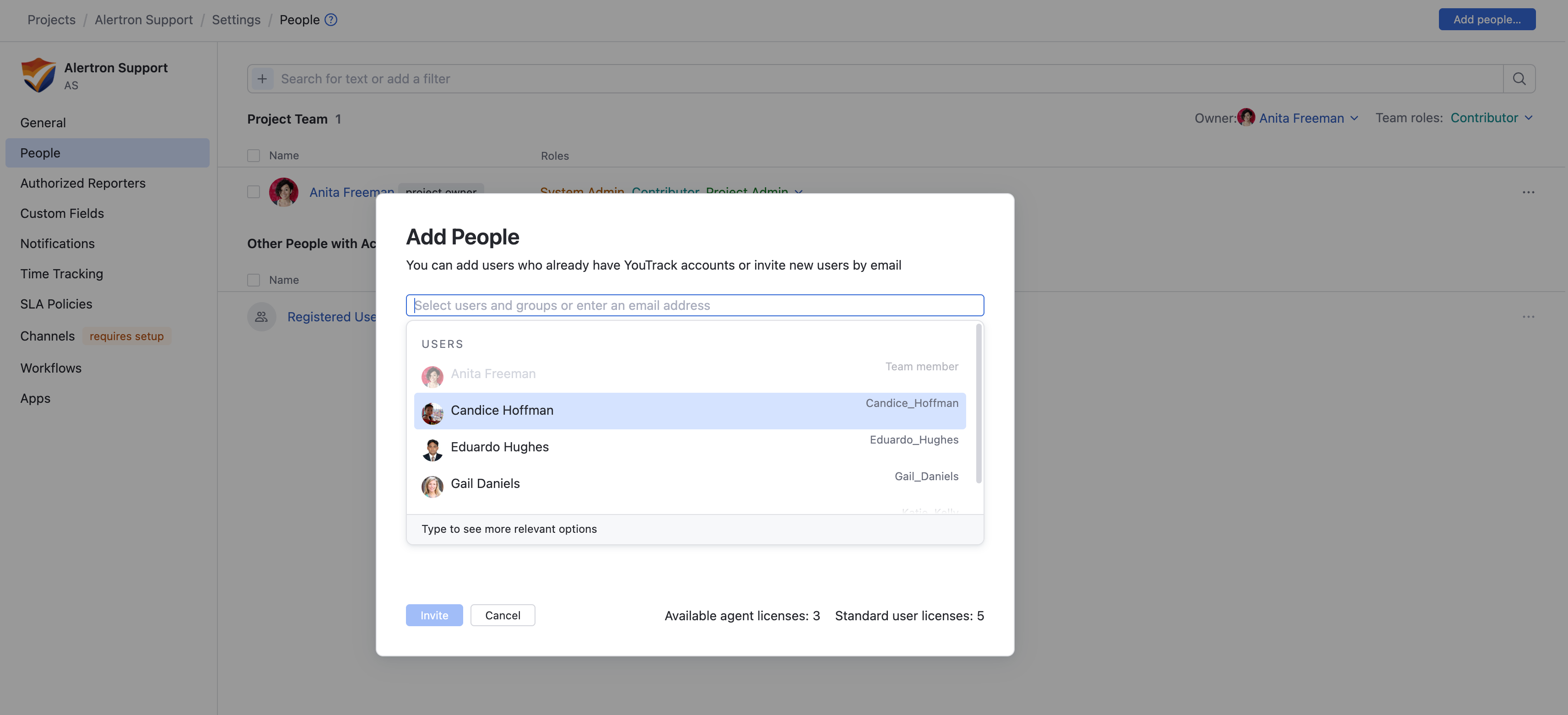Click Anita Freeman's avatar in Project Team row
The width and height of the screenshot is (1568, 715).
[284, 192]
